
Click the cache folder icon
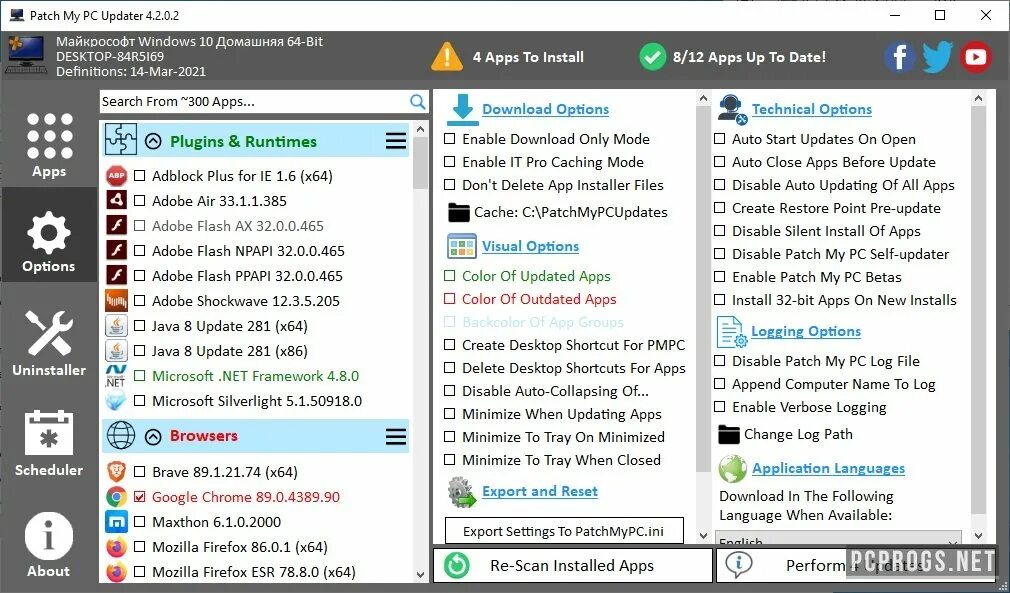pyautogui.click(x=459, y=212)
